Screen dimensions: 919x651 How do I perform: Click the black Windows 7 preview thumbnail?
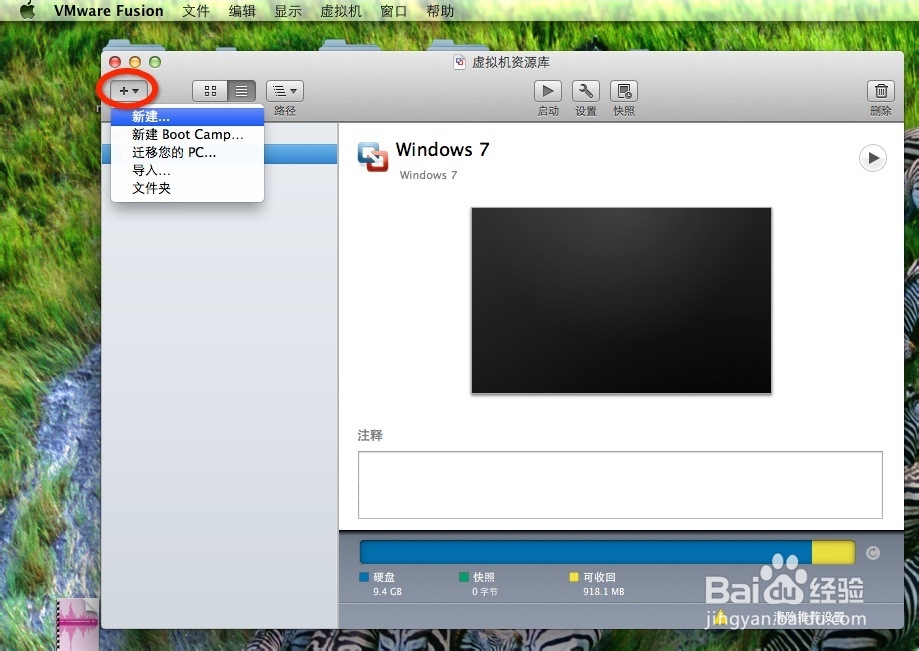click(x=621, y=300)
